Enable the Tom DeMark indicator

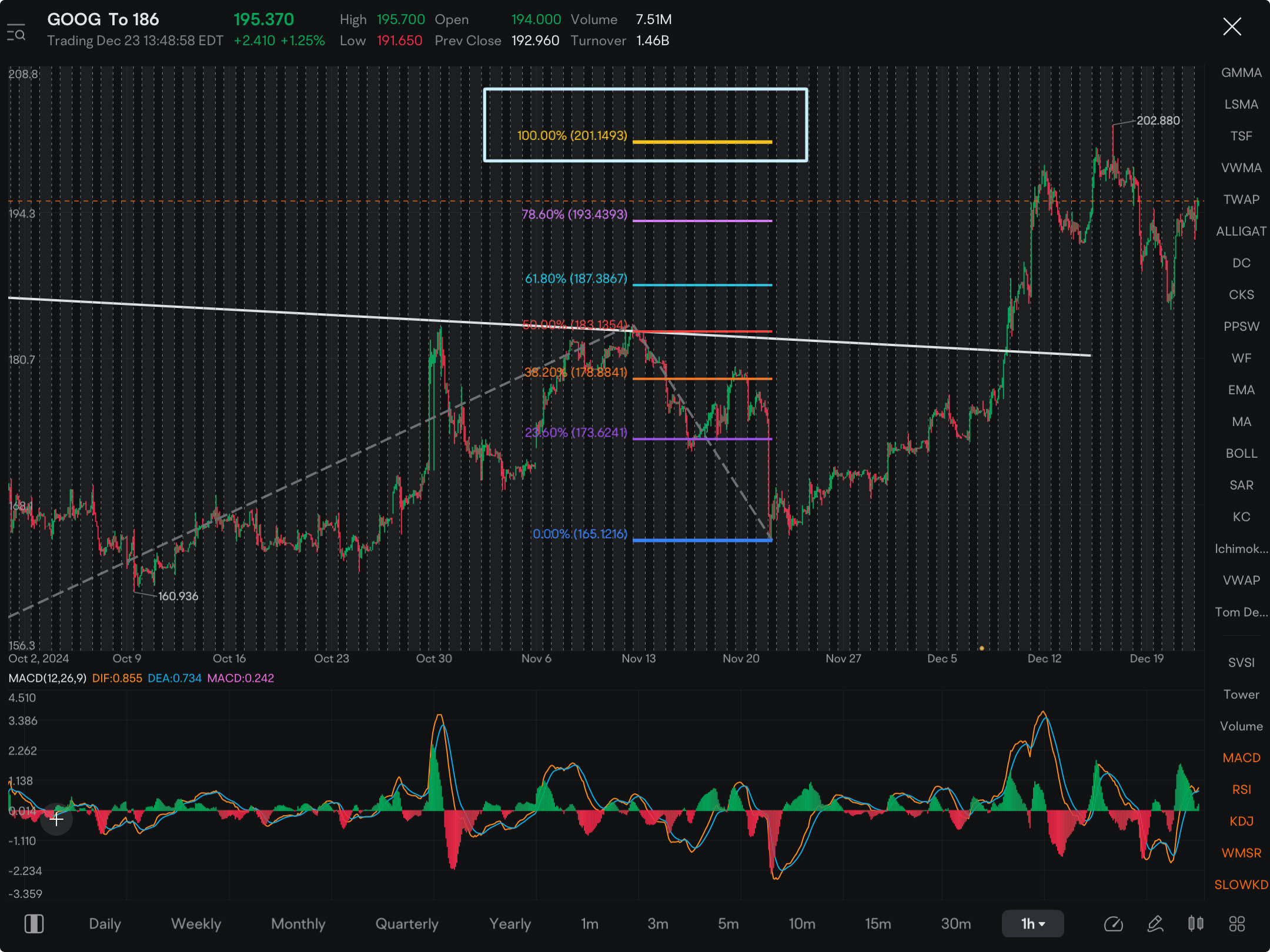click(x=1241, y=612)
